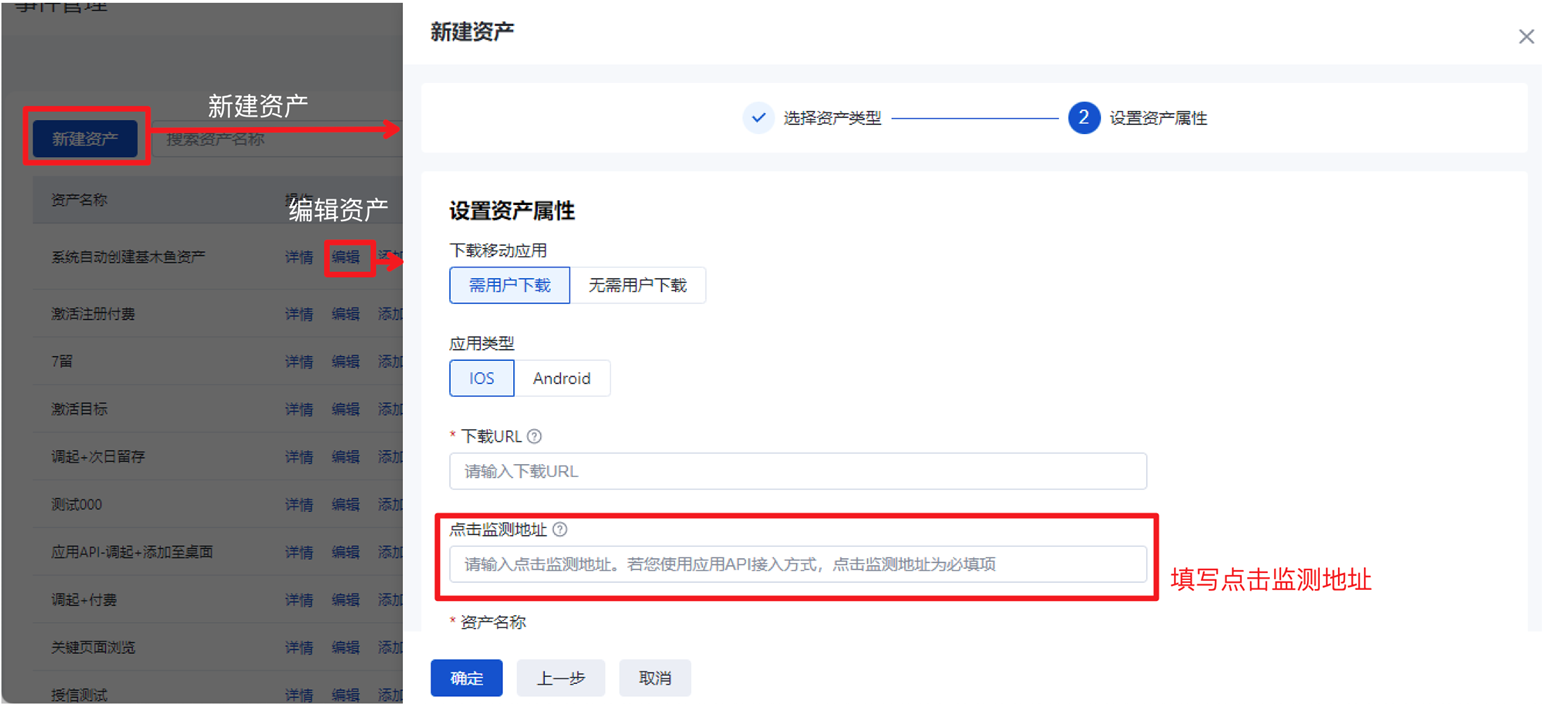
Task: Go to 选择资产类型 step
Action: (x=832, y=118)
